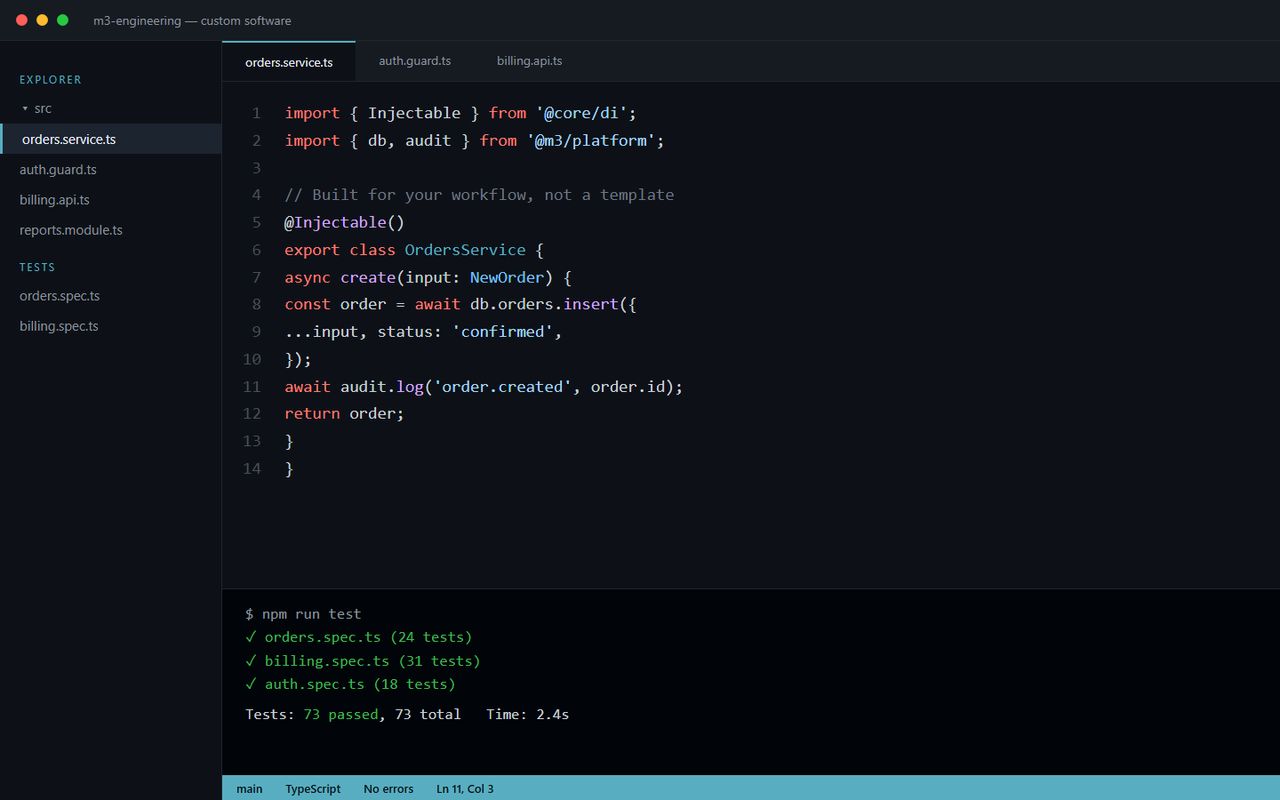
Task: Switch to the orders.service.ts tab
Action: pyautogui.click(x=289, y=62)
